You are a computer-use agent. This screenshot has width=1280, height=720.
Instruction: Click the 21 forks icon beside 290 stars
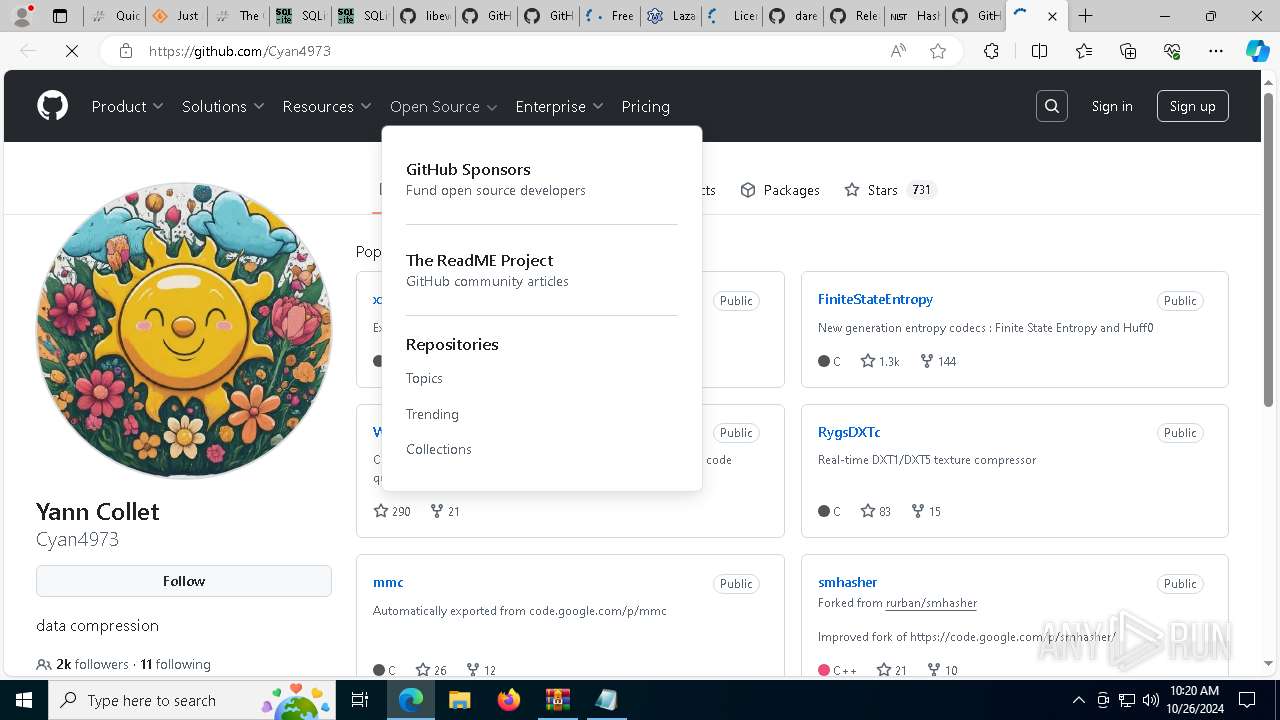pyautogui.click(x=437, y=511)
